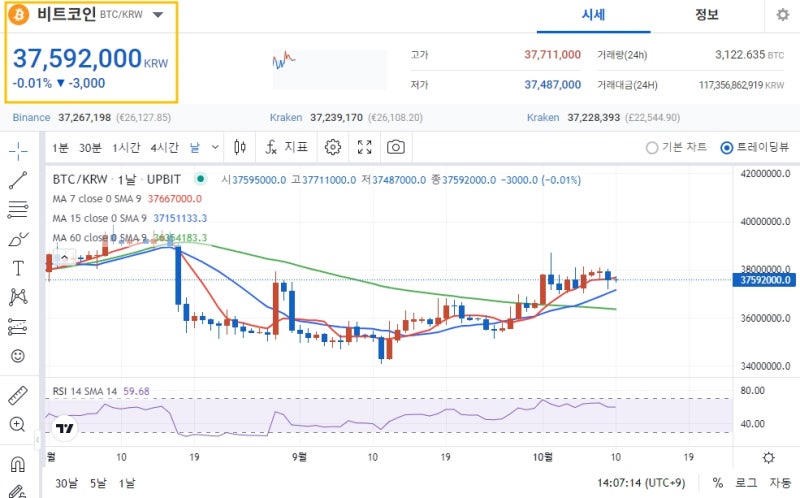
Task: Click the Kraken price 37,228,393
Action: click(593, 117)
